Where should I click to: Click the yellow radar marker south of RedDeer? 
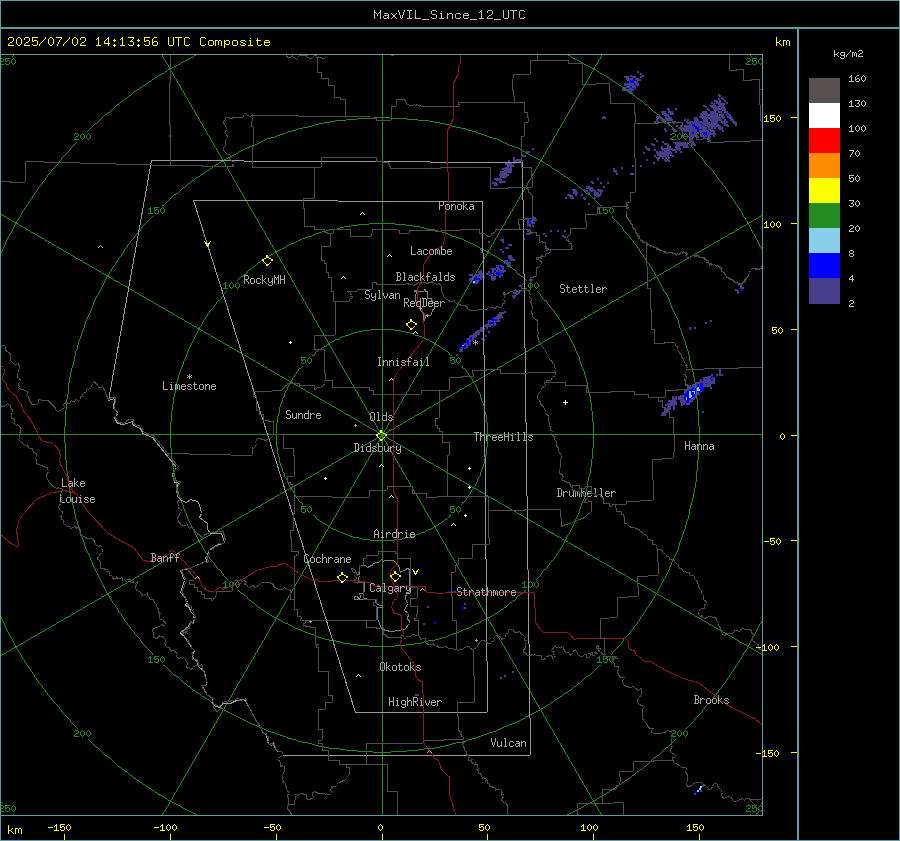coord(411,325)
